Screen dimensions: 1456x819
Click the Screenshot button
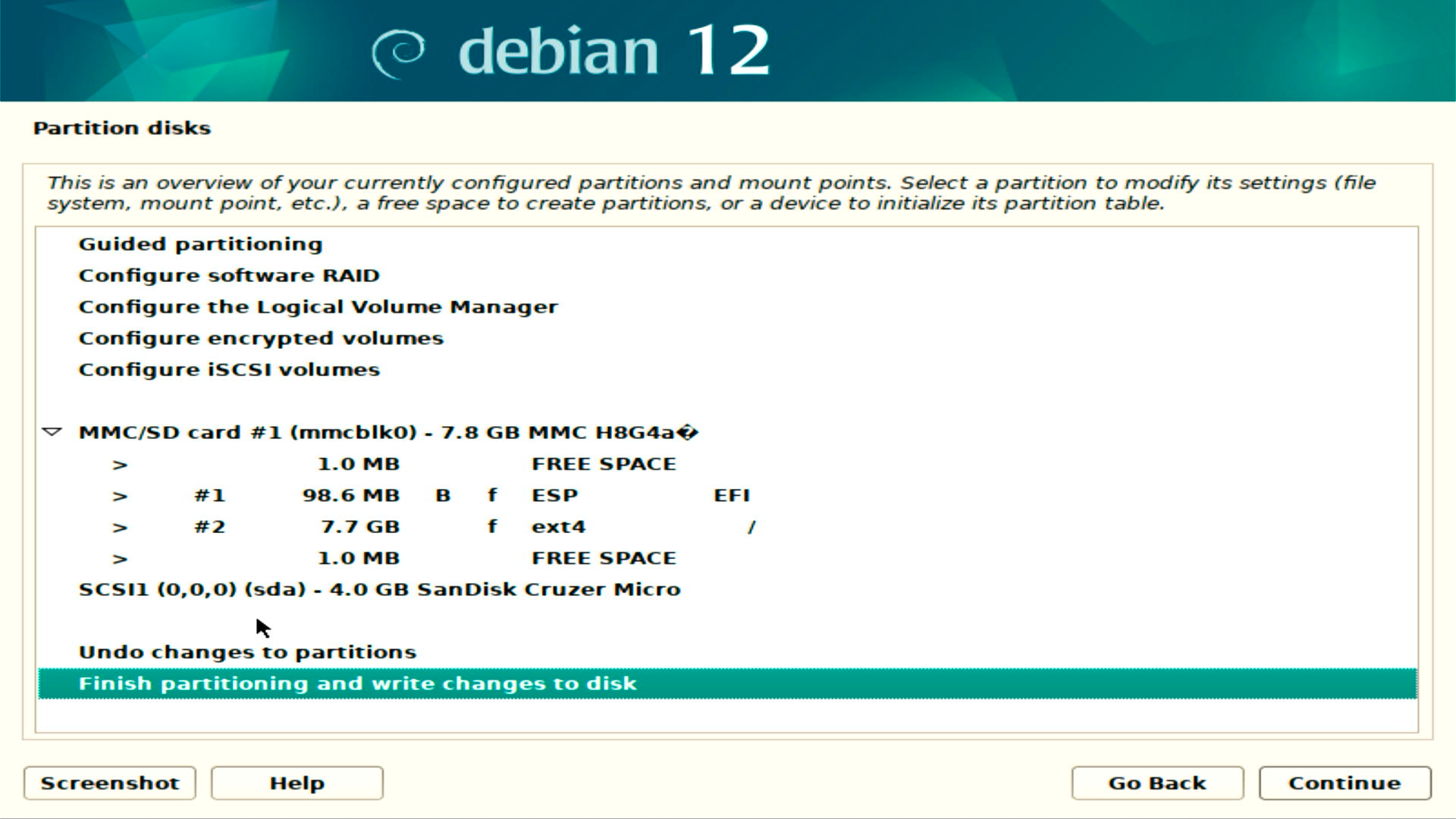click(110, 783)
